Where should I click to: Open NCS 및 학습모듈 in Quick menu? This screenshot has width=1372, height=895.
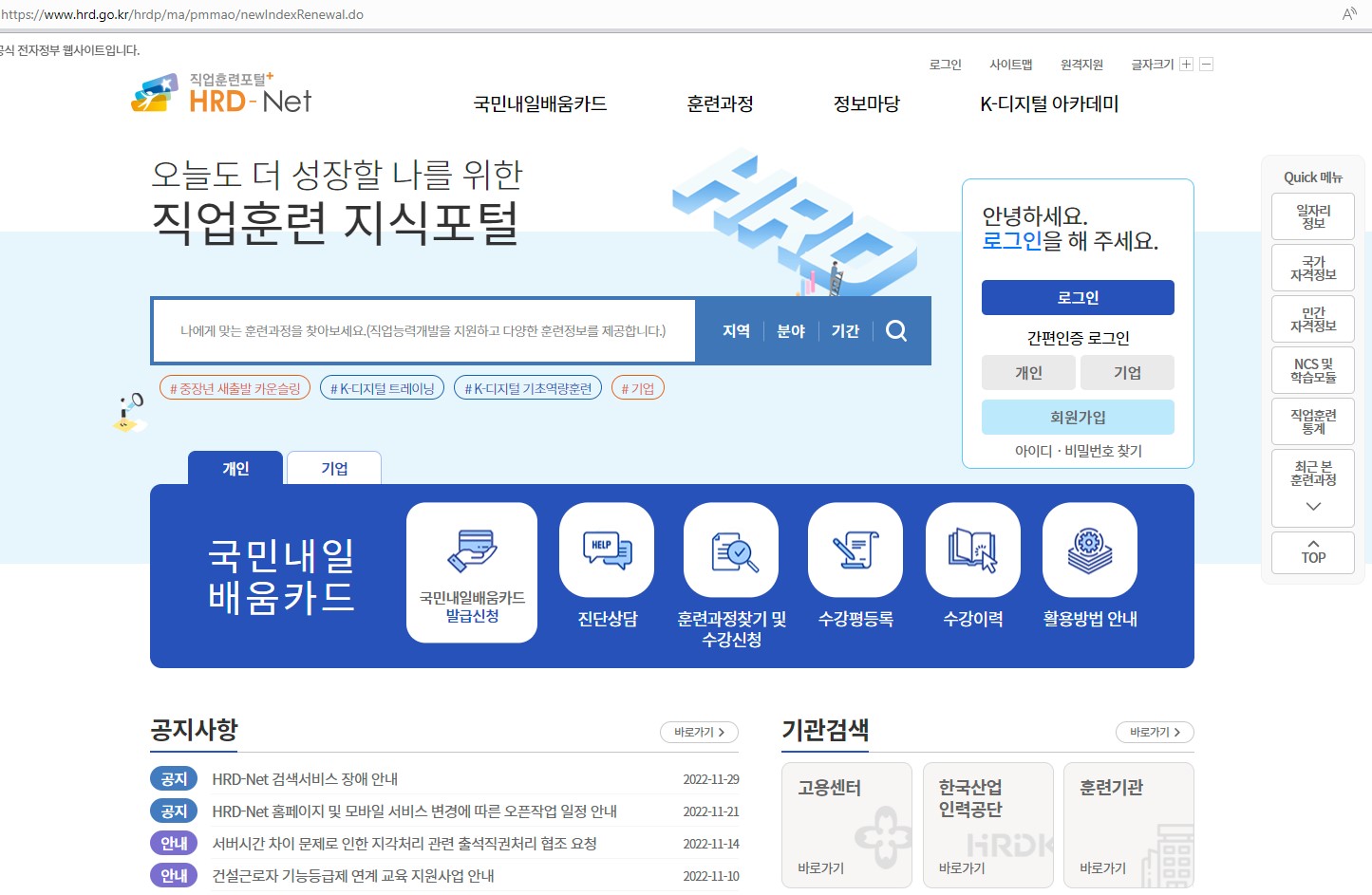point(1313,370)
